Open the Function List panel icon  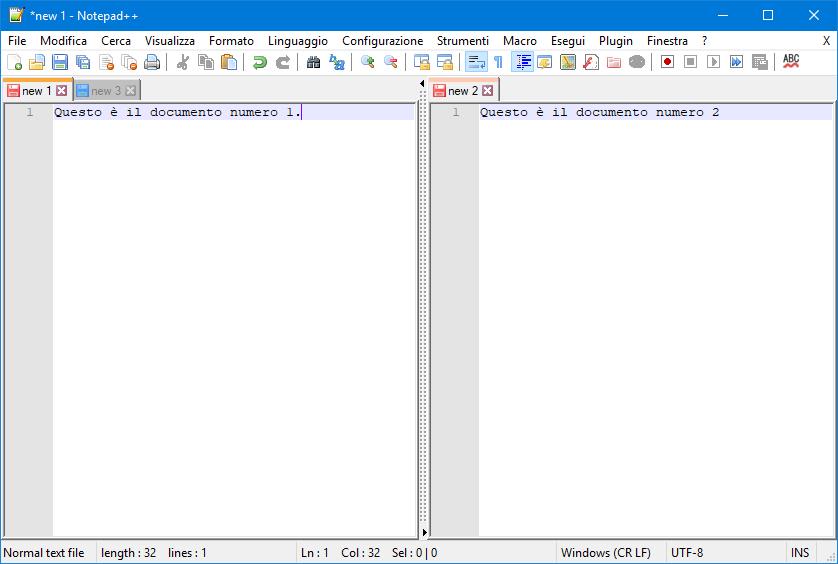coord(591,62)
